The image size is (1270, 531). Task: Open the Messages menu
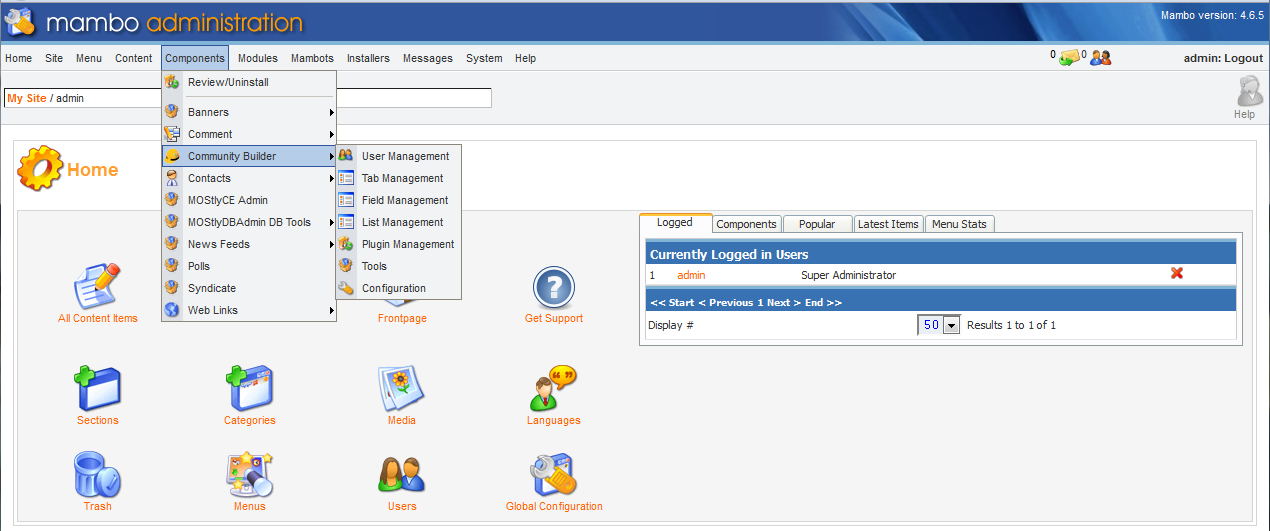click(x=428, y=58)
